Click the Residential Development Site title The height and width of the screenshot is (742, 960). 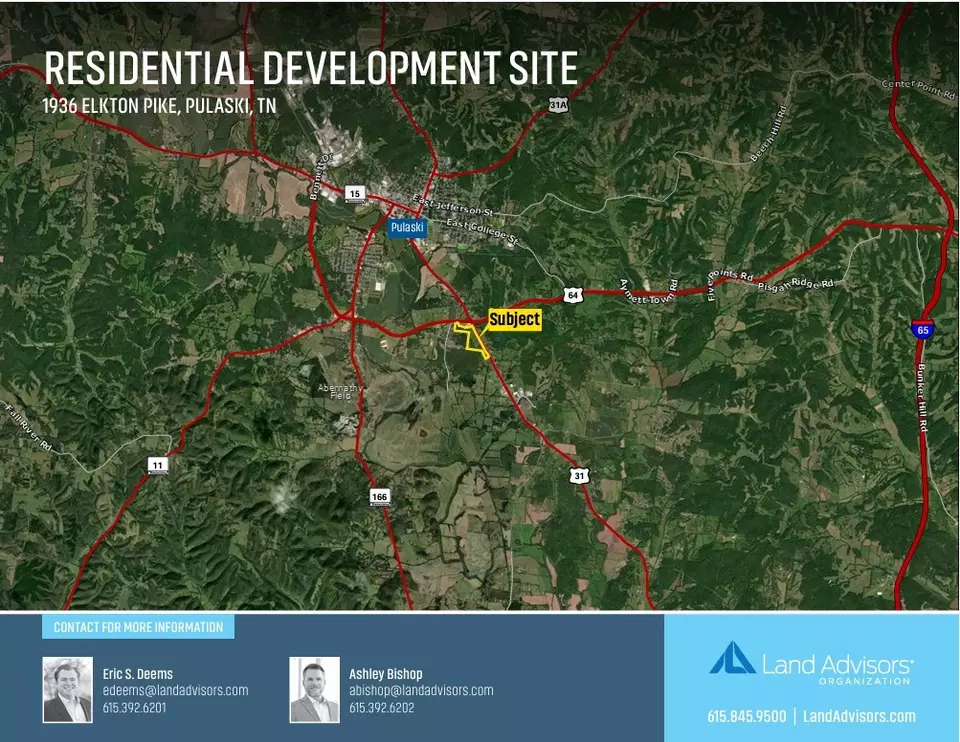(311, 68)
